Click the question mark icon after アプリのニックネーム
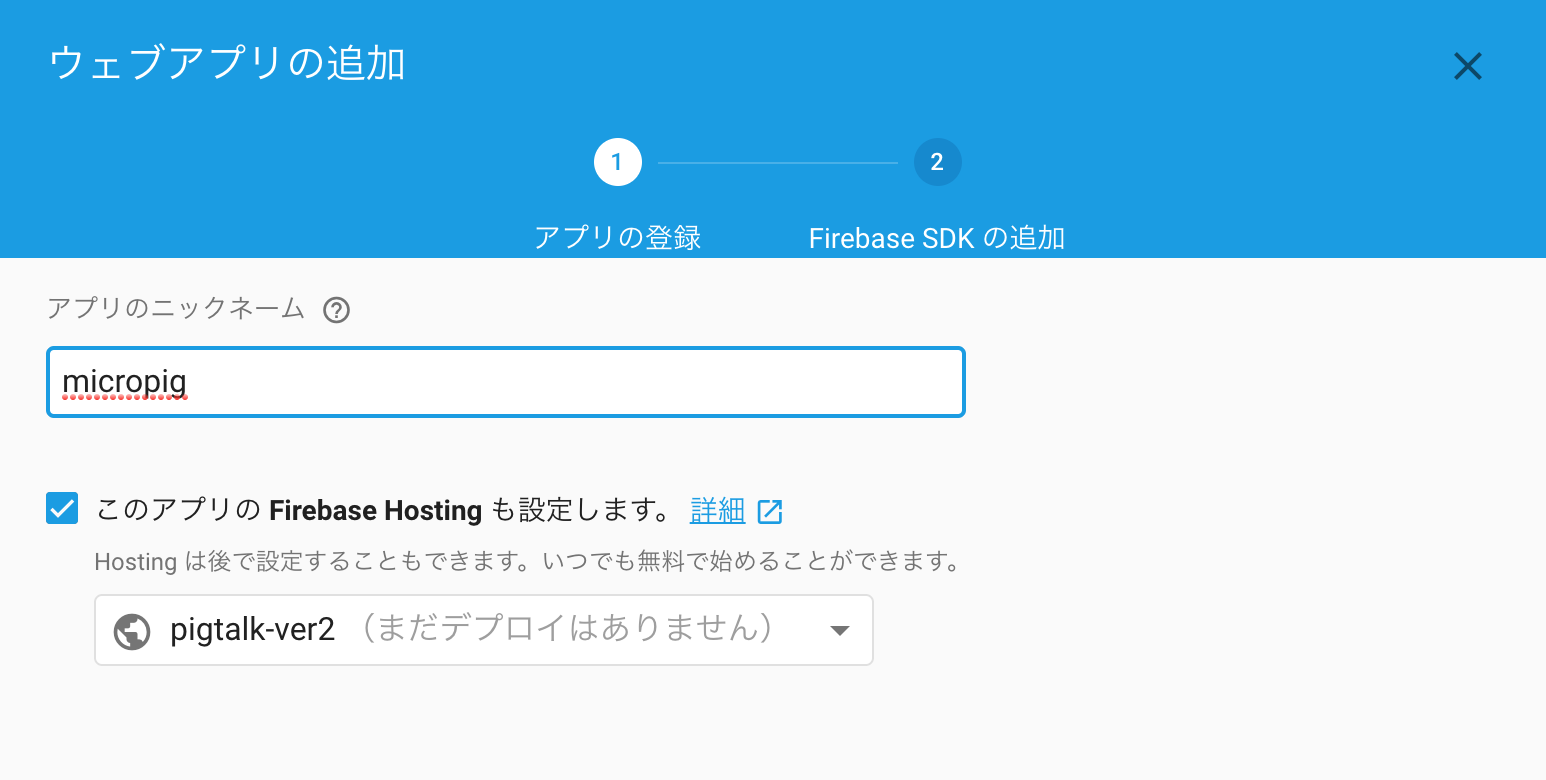The image size is (1546, 780). pyautogui.click(x=337, y=310)
